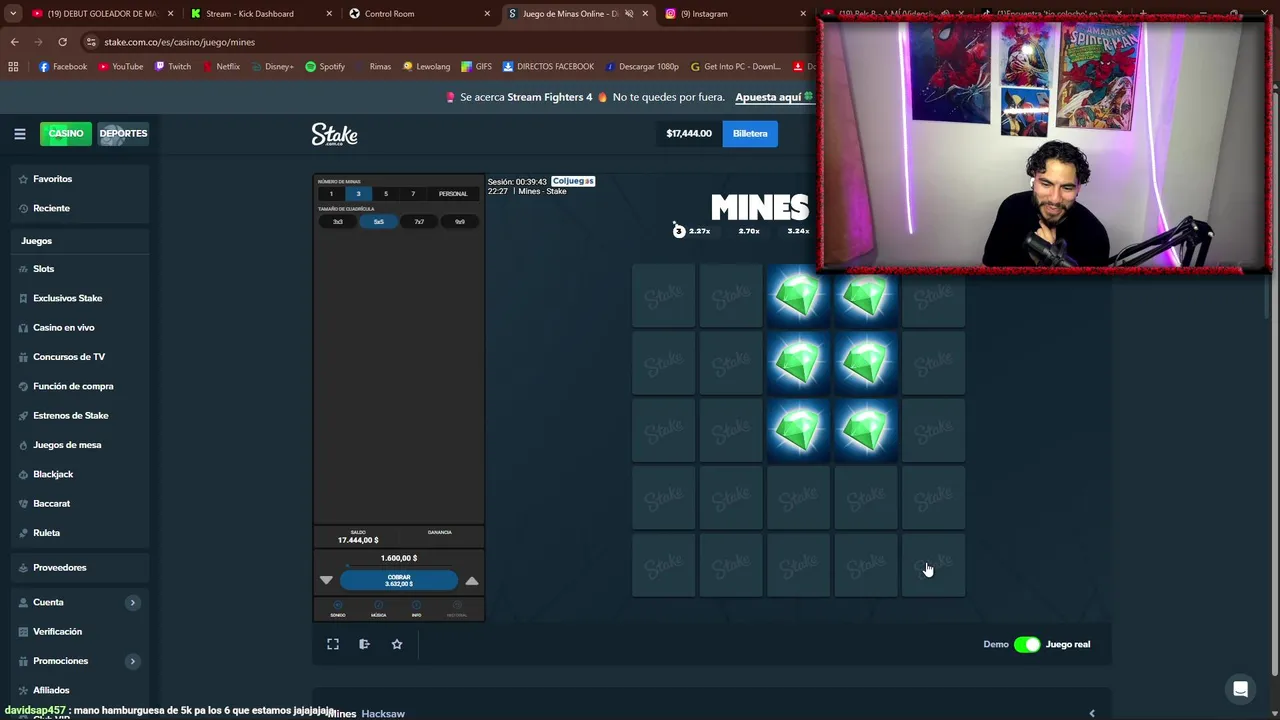Open Slots in sidebar
Image resolution: width=1280 pixels, height=720 pixels.
pyautogui.click(x=81, y=269)
